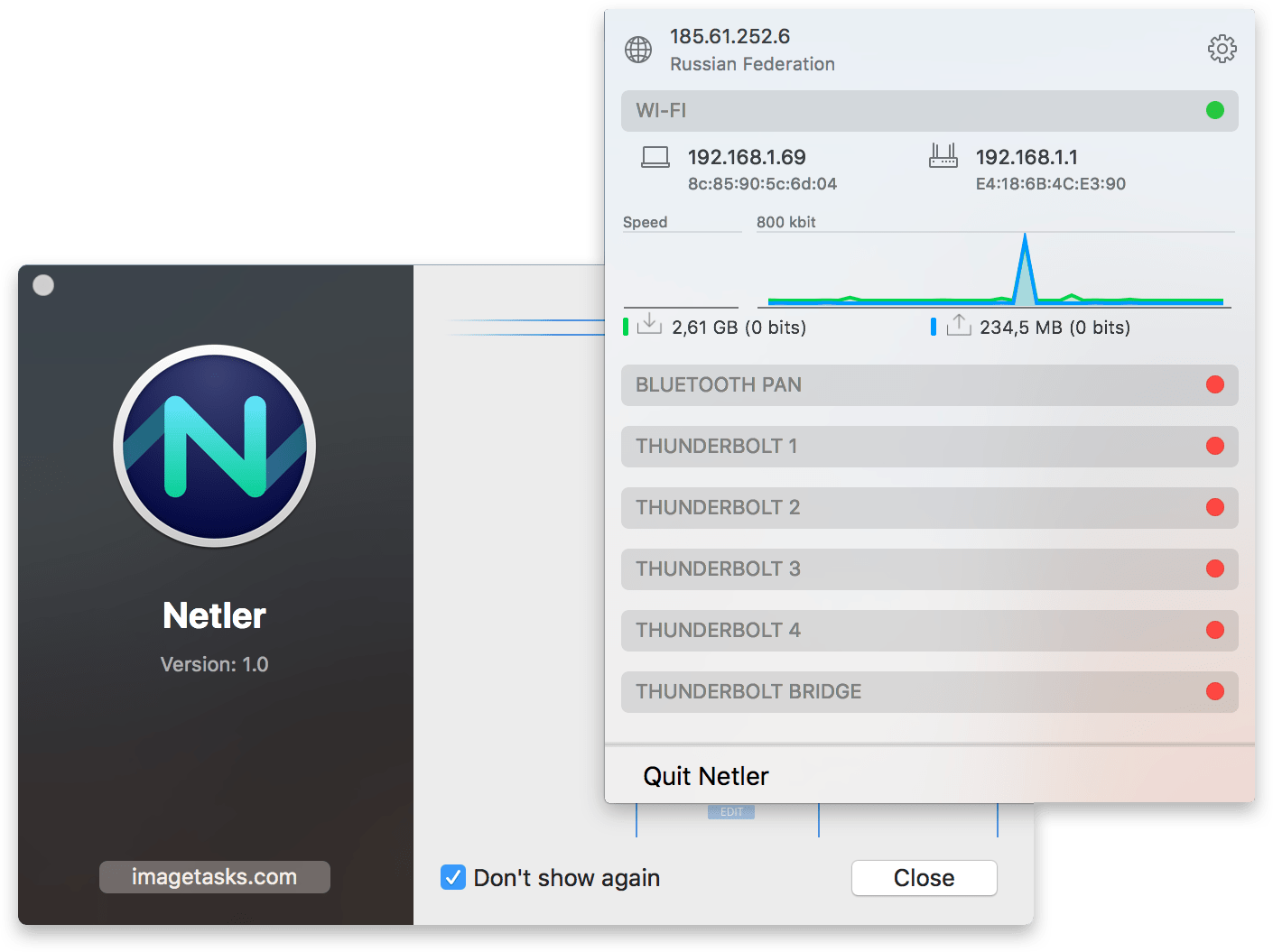Screen dimensions: 1273x952
Task: Click the red Thunderbolt 2 status dot
Action: click(1215, 507)
